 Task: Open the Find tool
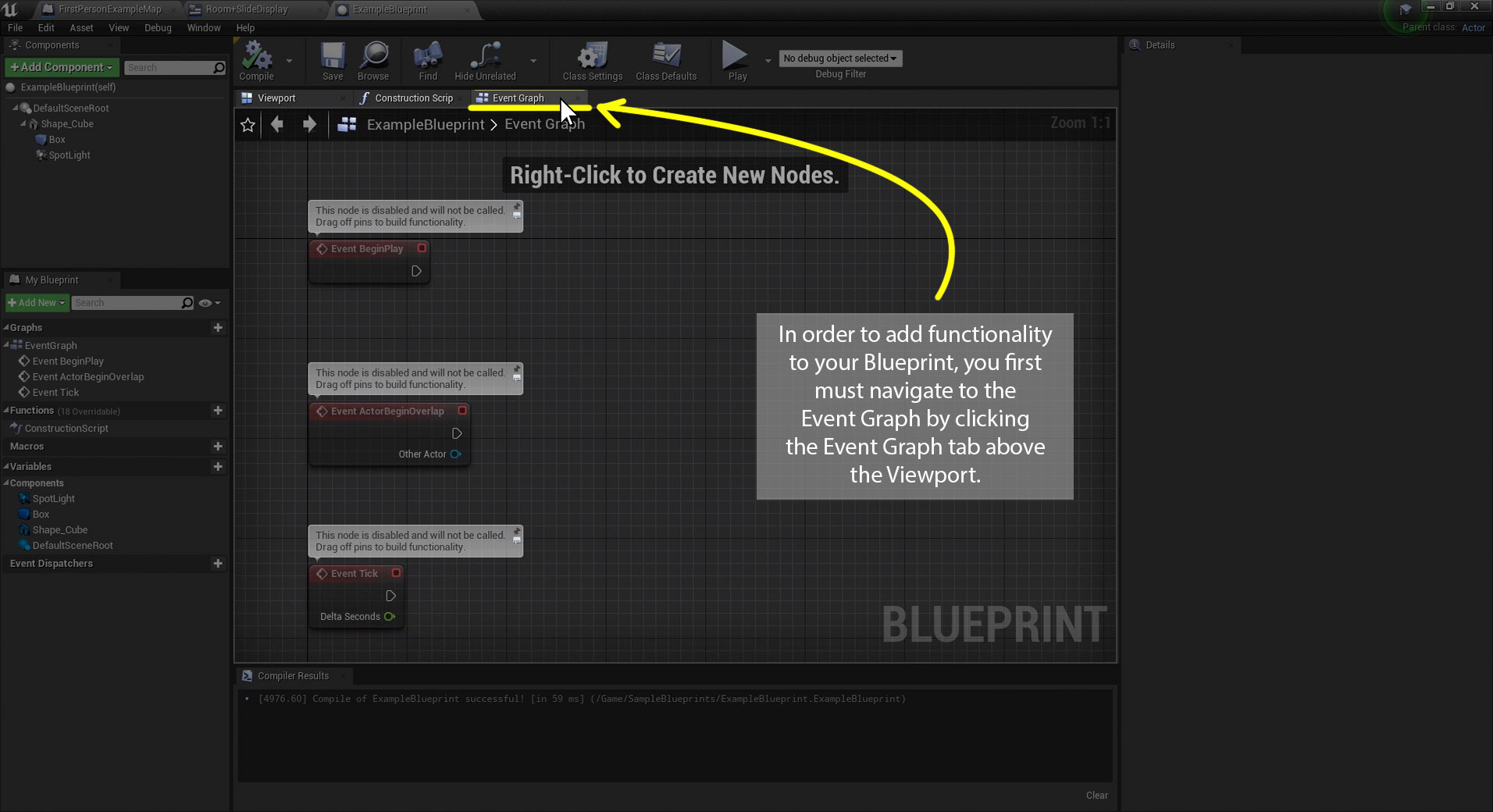point(428,61)
